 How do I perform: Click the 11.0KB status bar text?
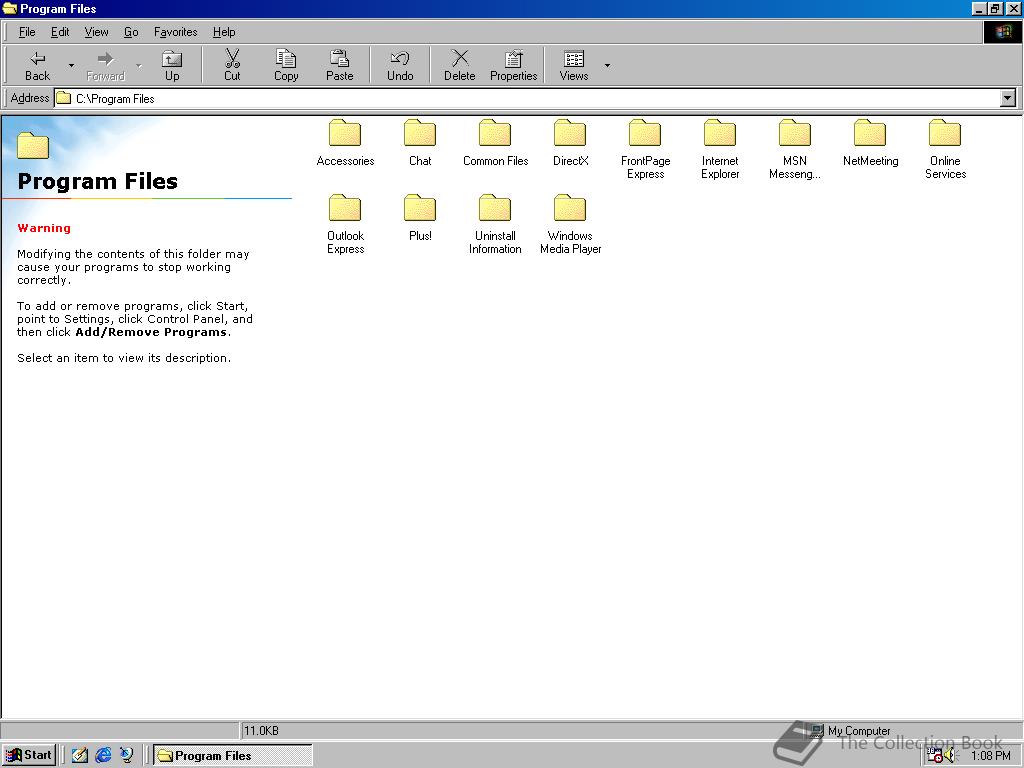pyautogui.click(x=261, y=730)
